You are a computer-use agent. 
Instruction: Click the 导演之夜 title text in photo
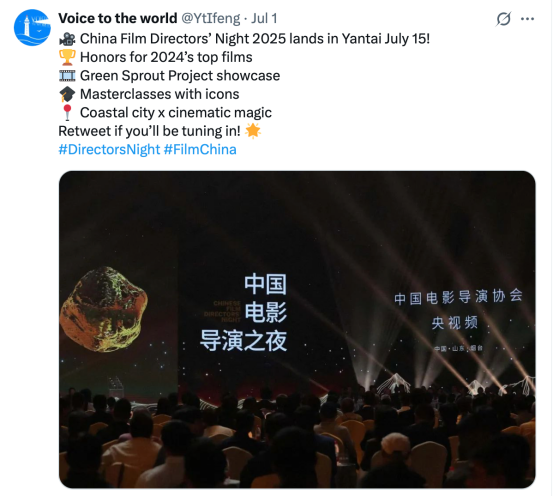point(243,341)
